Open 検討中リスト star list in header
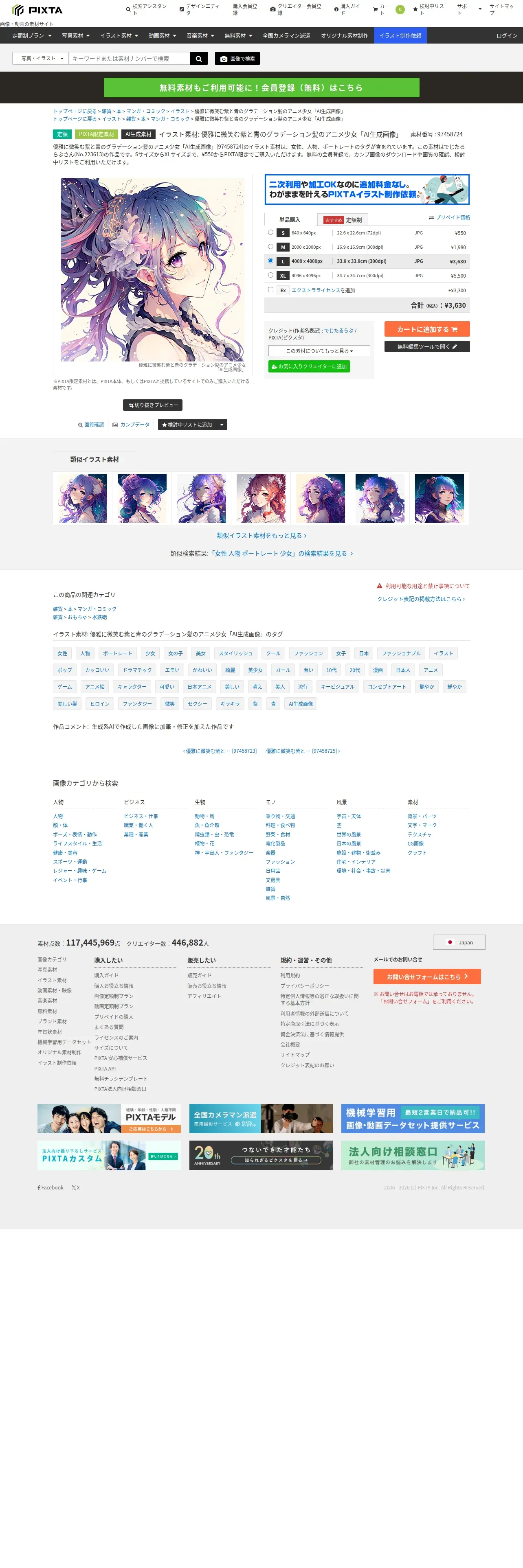Viewport: 523px width, 1568px height. click(429, 10)
